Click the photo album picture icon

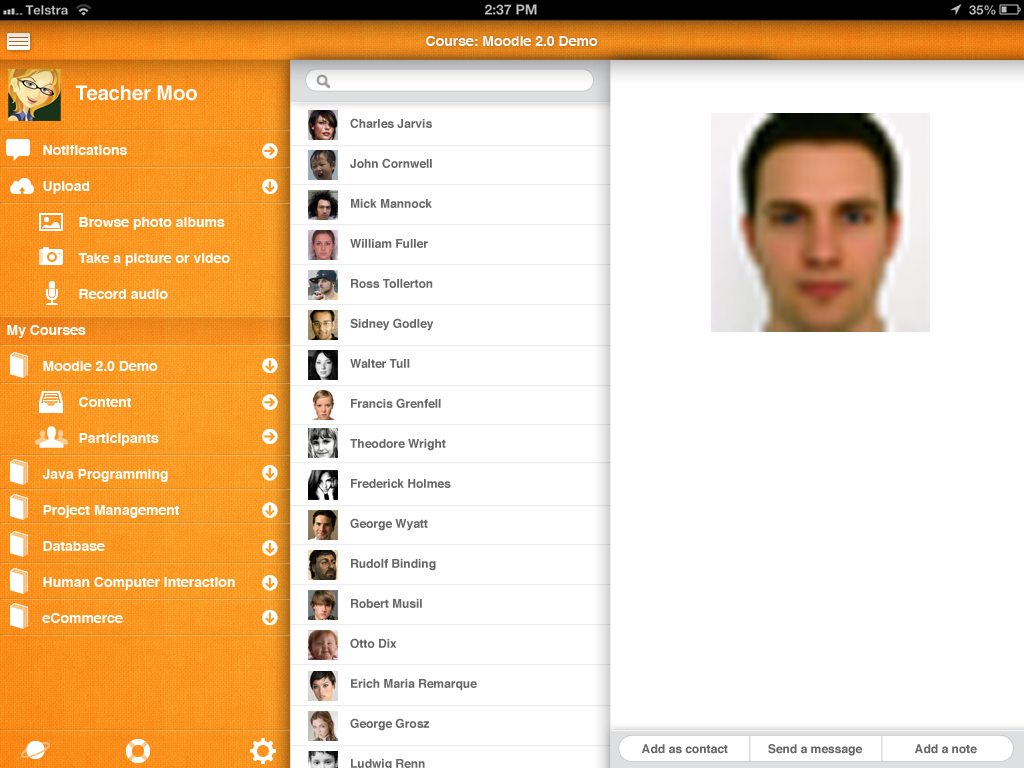tap(51, 222)
